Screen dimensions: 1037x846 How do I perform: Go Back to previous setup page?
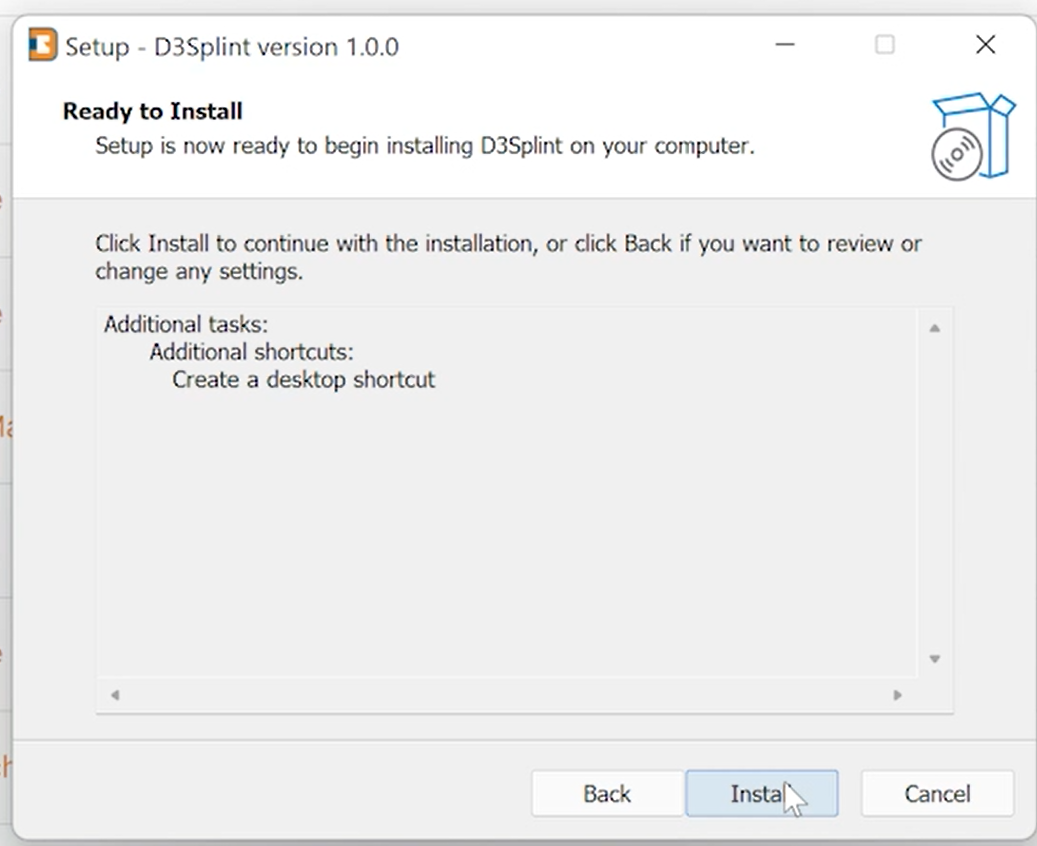tap(607, 793)
